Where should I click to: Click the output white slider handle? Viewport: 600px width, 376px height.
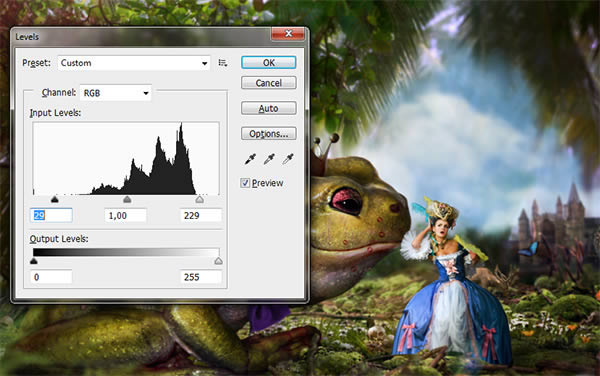coord(218,261)
